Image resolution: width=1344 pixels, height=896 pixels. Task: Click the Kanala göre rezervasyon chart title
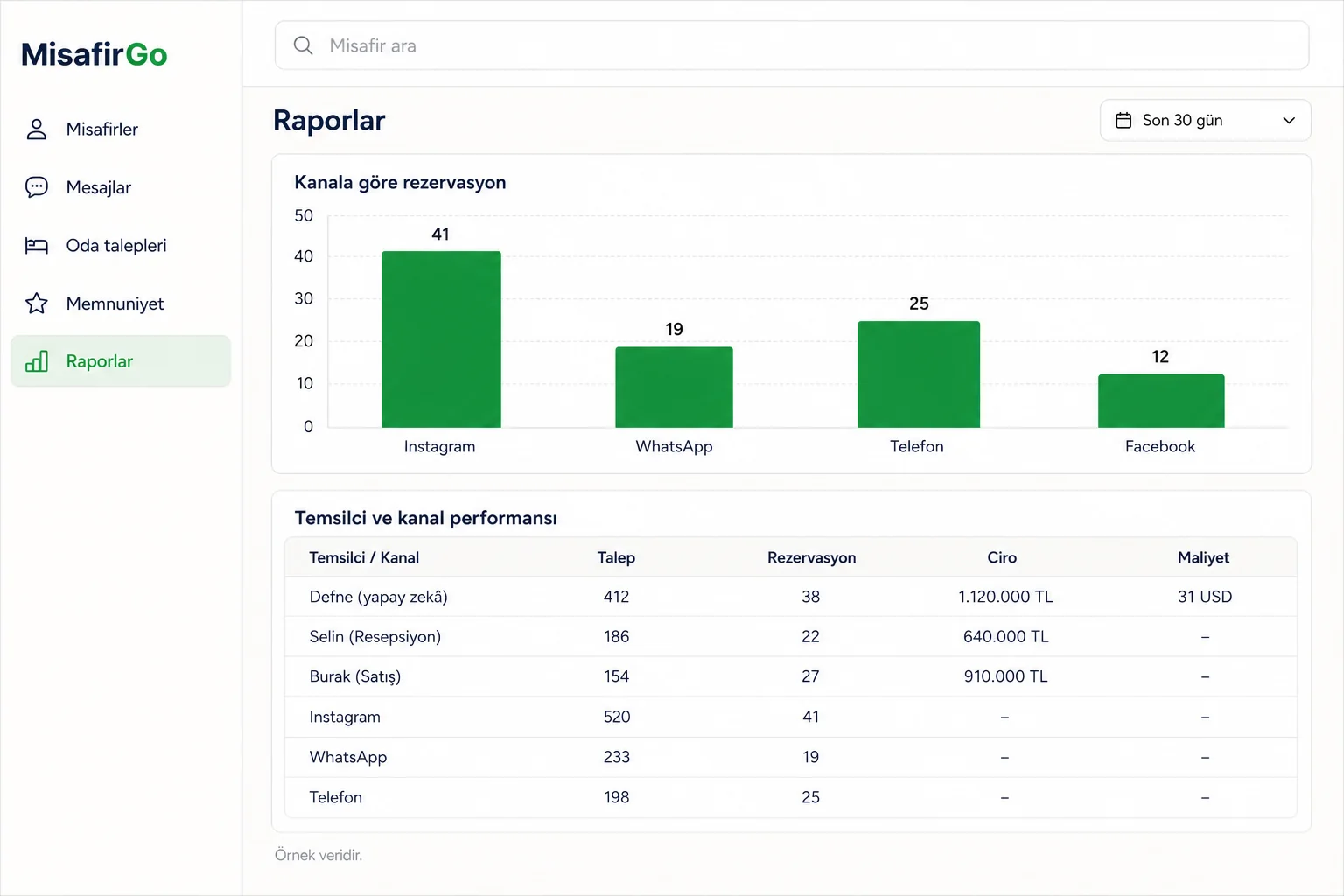pos(400,182)
